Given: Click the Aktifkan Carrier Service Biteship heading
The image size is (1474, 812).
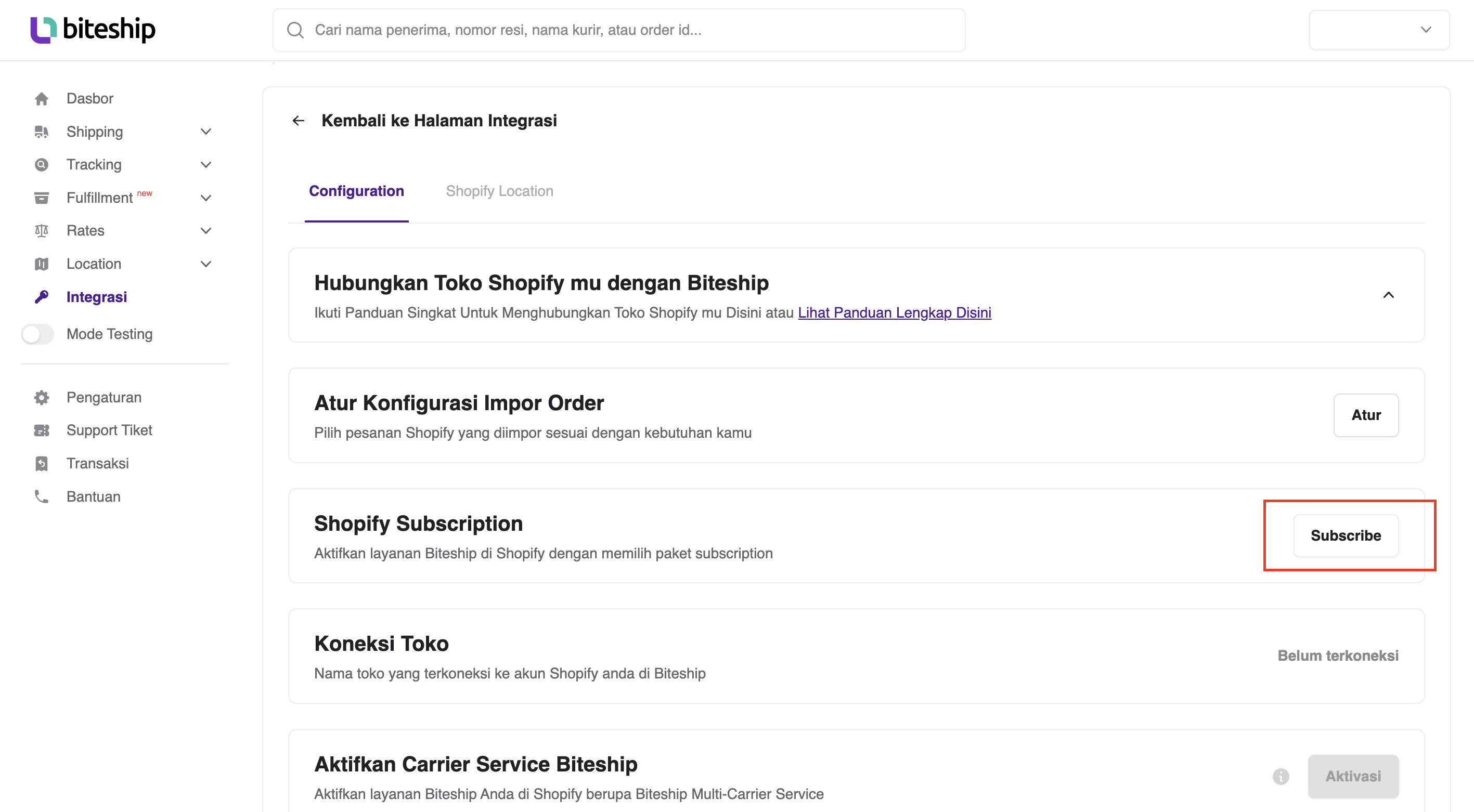Looking at the screenshot, I should [475, 764].
